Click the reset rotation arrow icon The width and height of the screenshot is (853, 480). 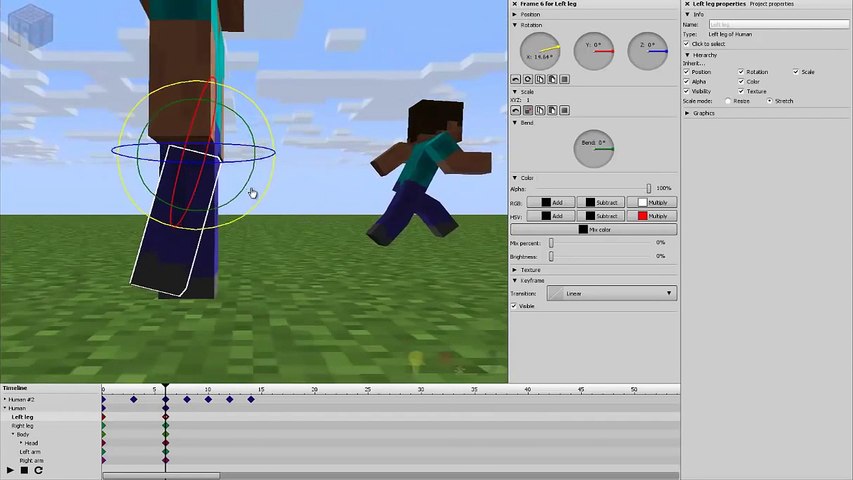tap(516, 79)
